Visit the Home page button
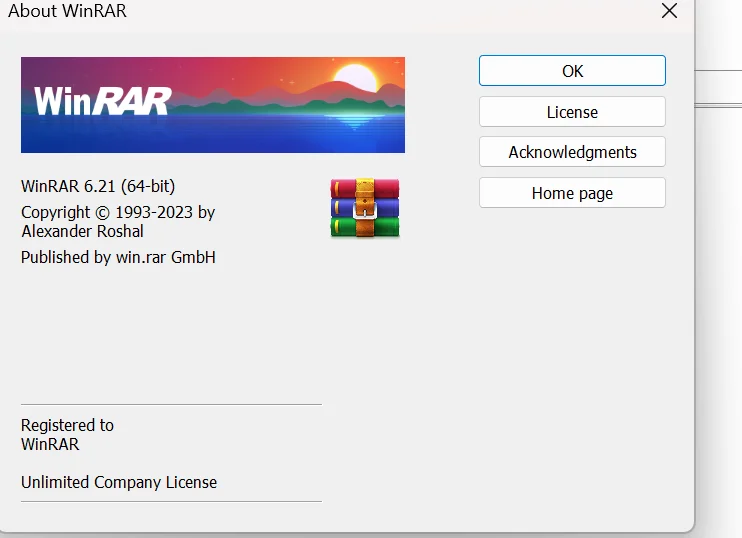Image resolution: width=742 pixels, height=538 pixels. click(572, 193)
